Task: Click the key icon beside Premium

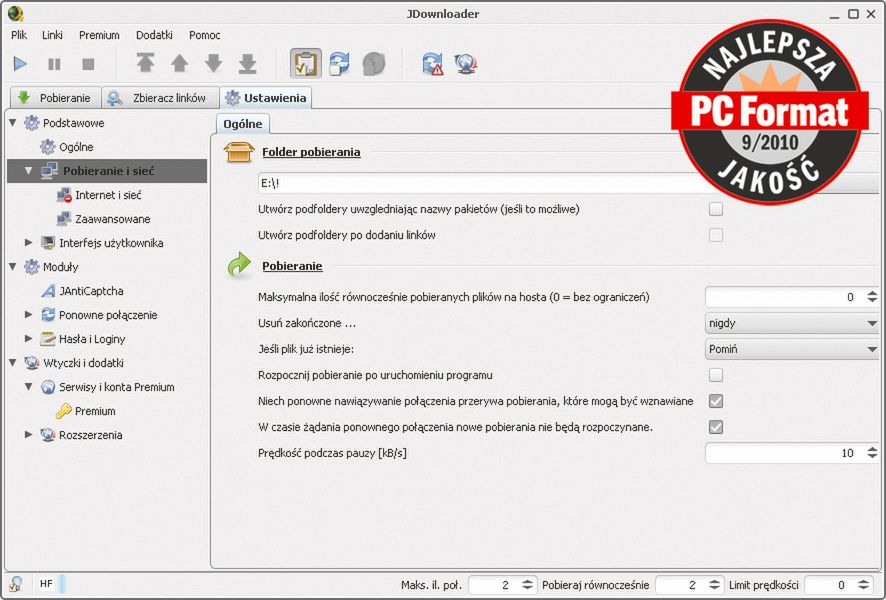Action: (64, 411)
